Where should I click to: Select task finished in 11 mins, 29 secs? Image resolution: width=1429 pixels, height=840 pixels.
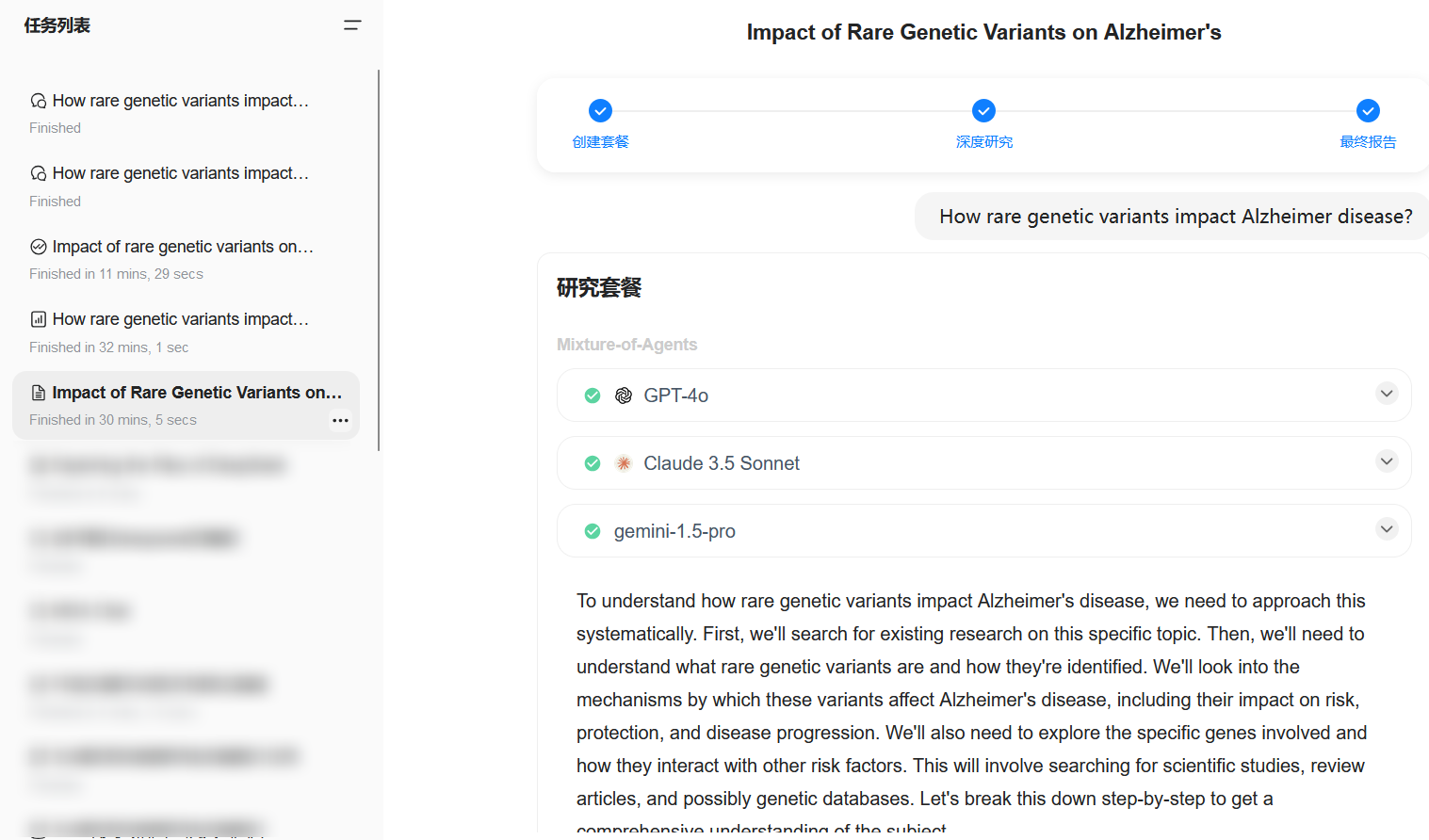(x=186, y=259)
